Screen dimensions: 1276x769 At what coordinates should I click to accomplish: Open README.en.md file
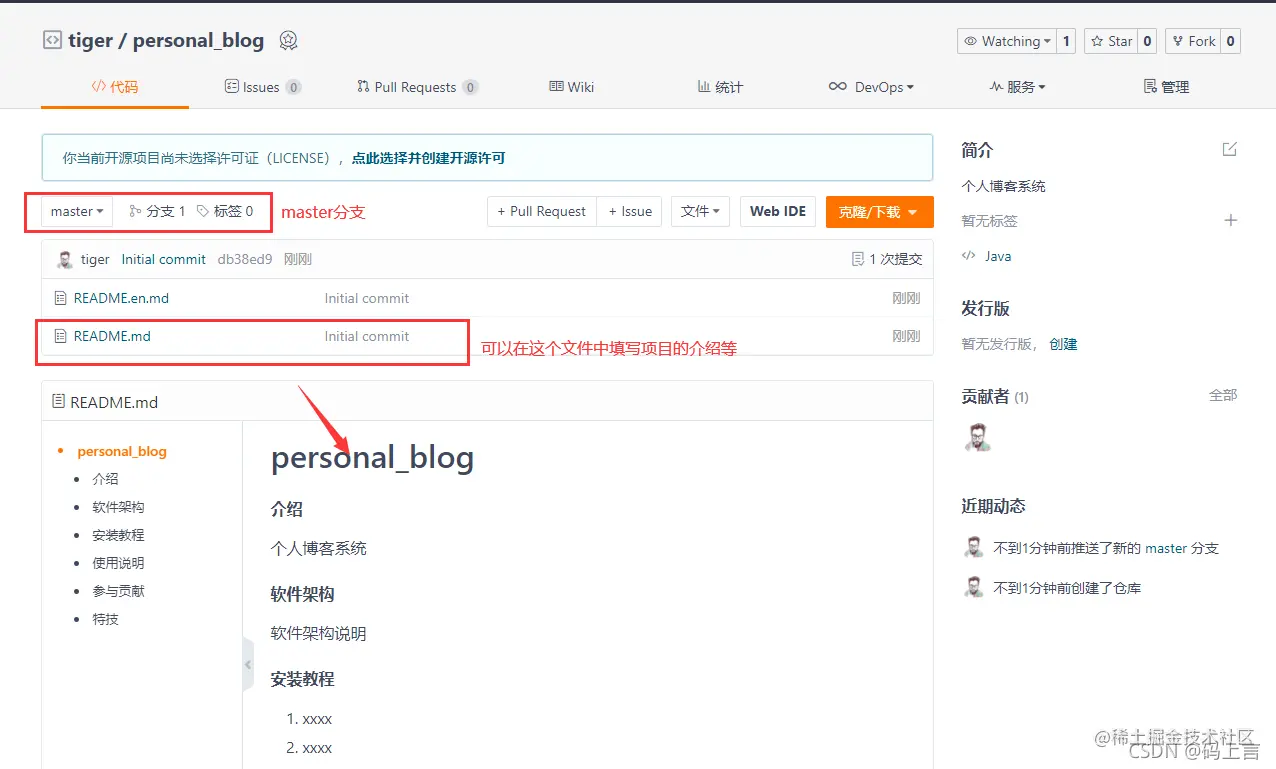tap(121, 298)
